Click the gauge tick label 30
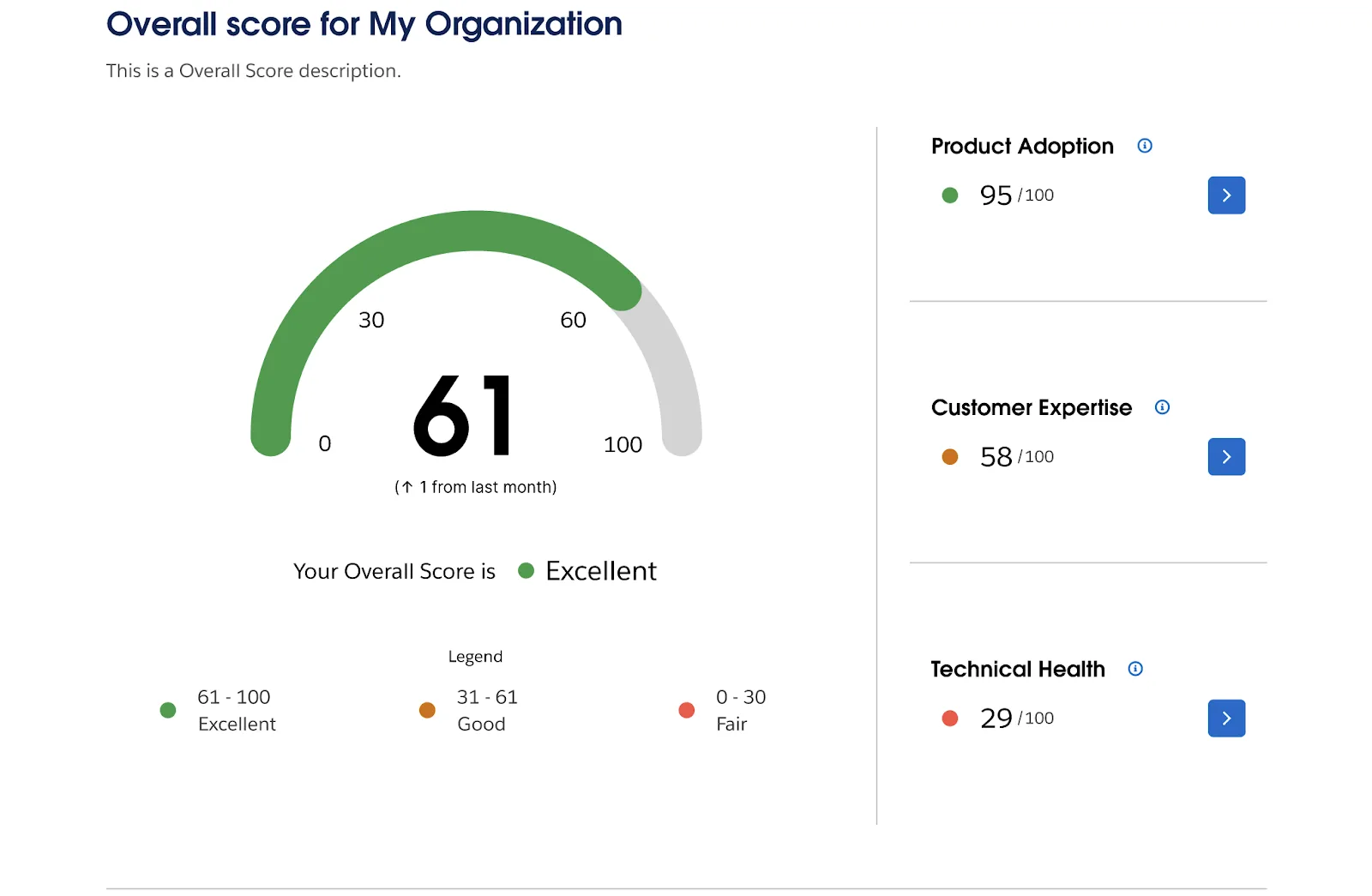Screen dimensions: 1372x896 pos(371,320)
